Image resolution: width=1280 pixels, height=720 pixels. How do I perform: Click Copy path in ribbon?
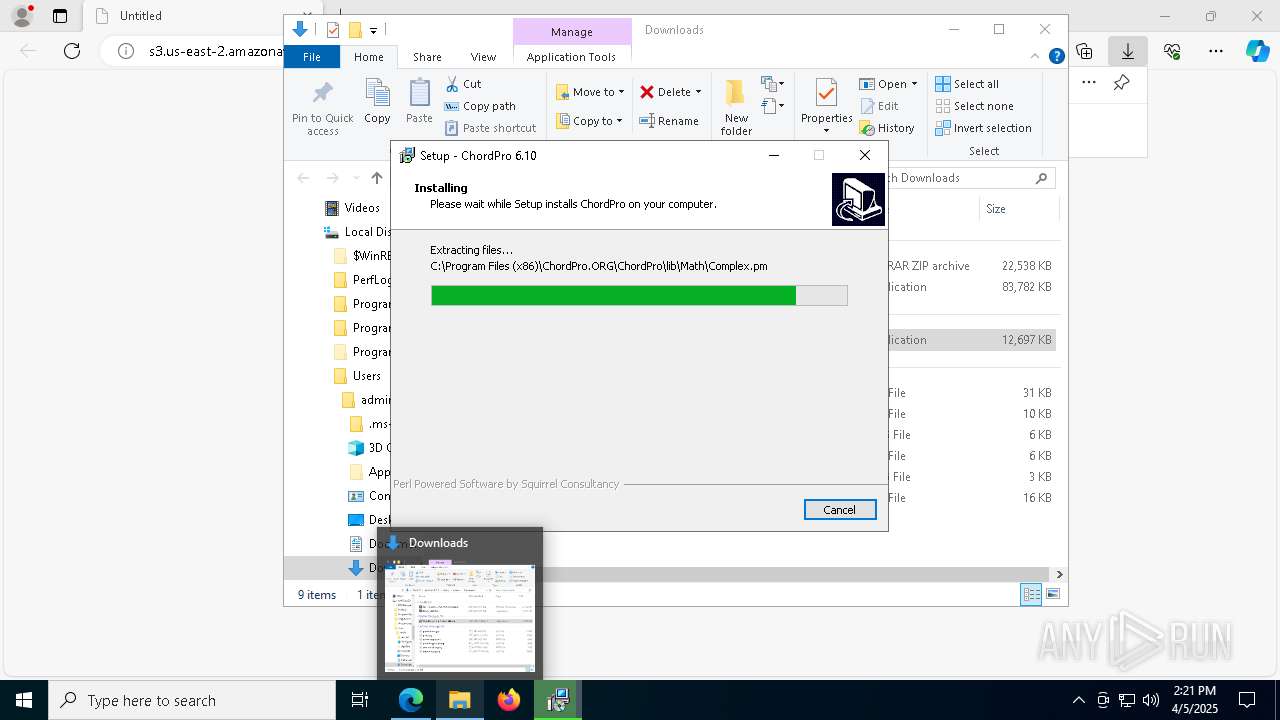click(x=480, y=106)
